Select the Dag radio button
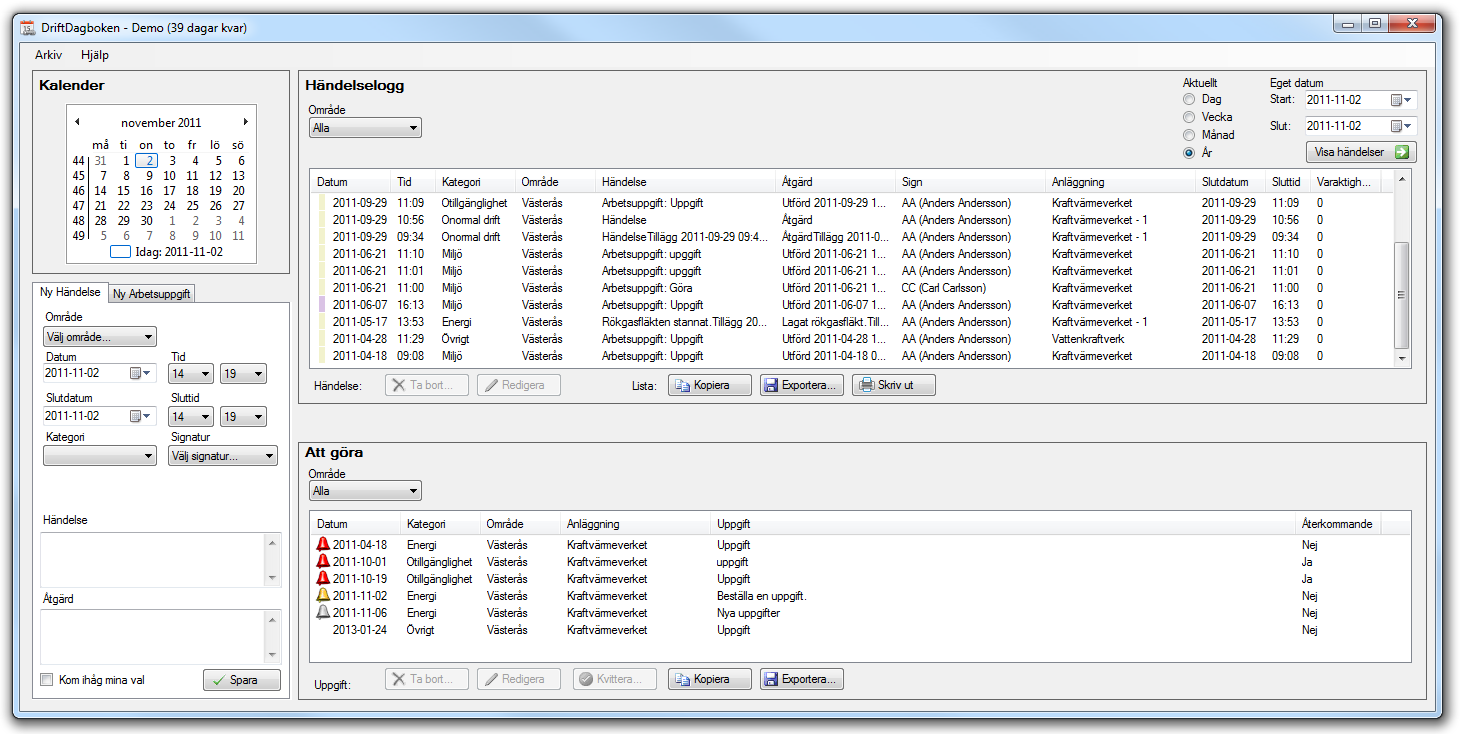This screenshot has height=734, width=1464. (1188, 99)
